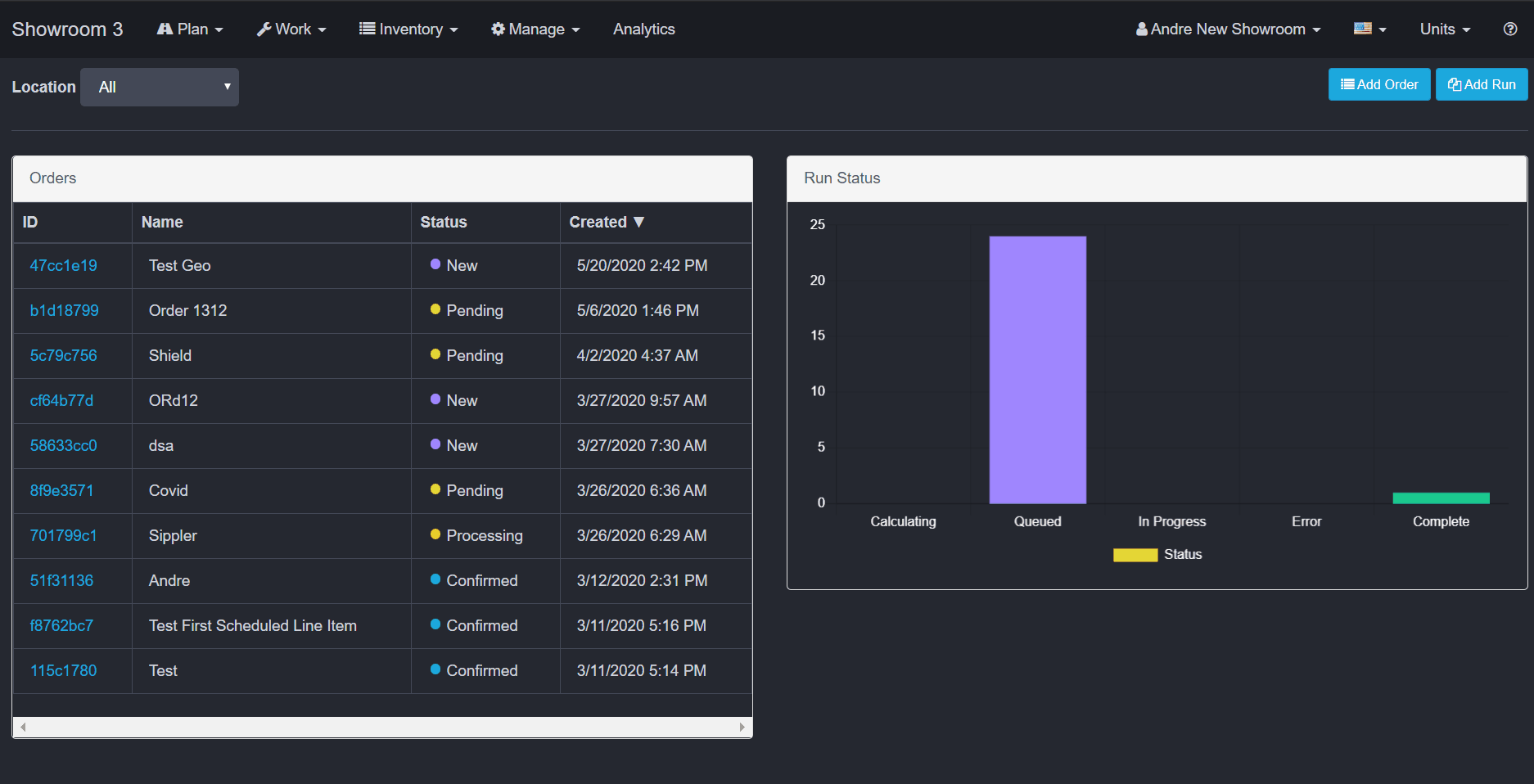
Task: Click the Add Order button
Action: 1378,84
